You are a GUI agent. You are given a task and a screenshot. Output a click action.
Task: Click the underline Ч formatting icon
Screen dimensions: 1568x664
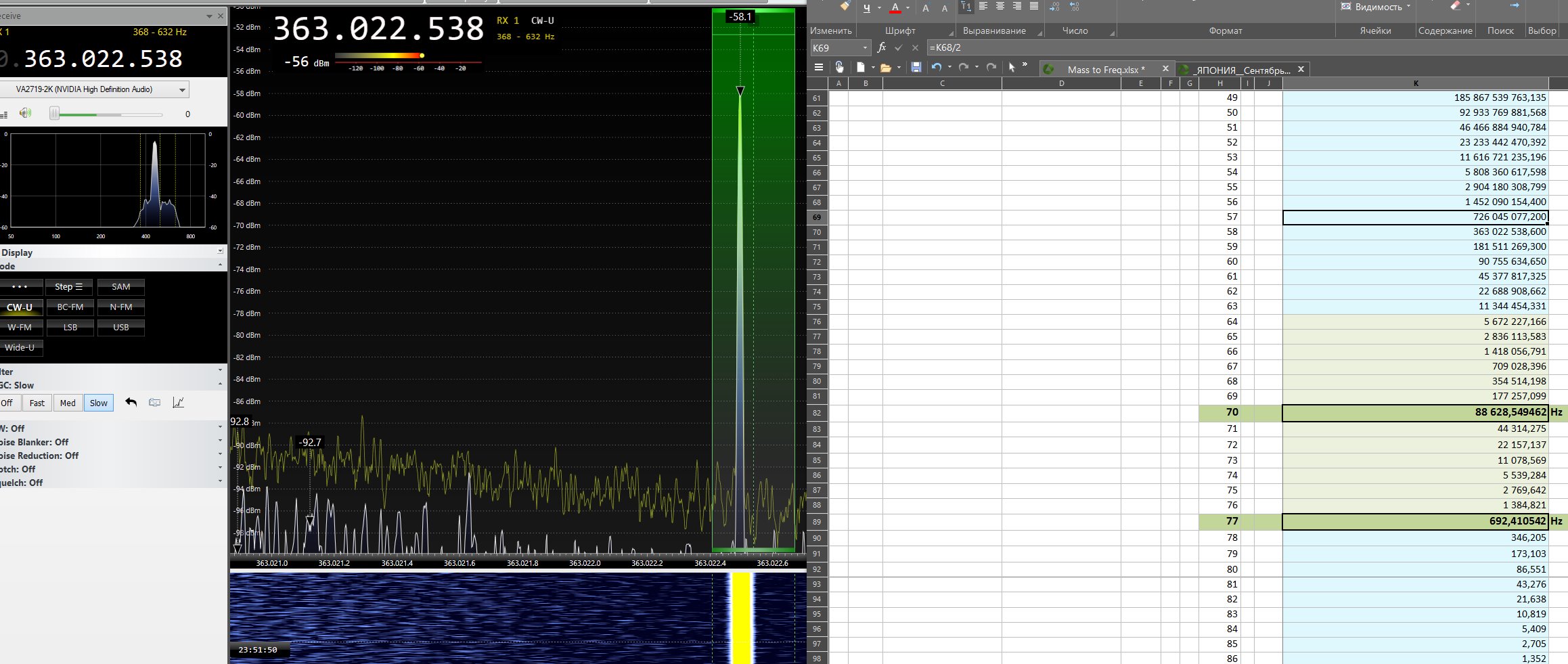pos(867,8)
